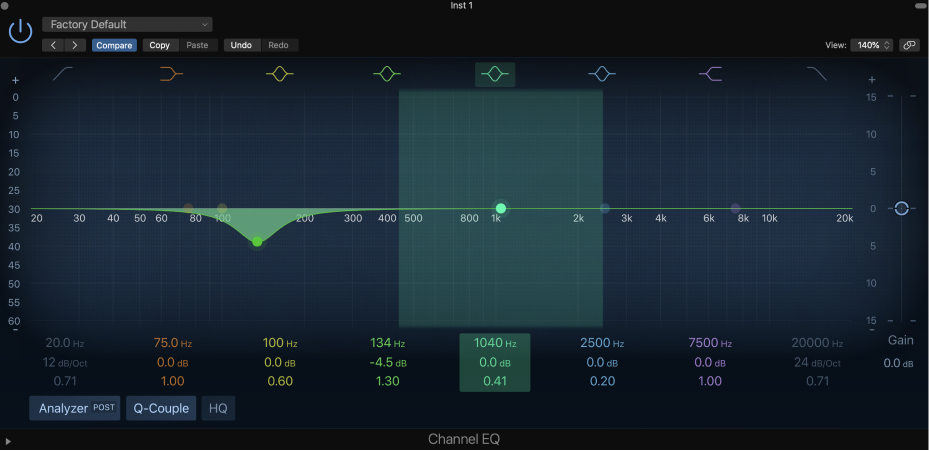Click the 75.0 Hz frequency value
The width and height of the screenshot is (929, 451).
point(172,343)
